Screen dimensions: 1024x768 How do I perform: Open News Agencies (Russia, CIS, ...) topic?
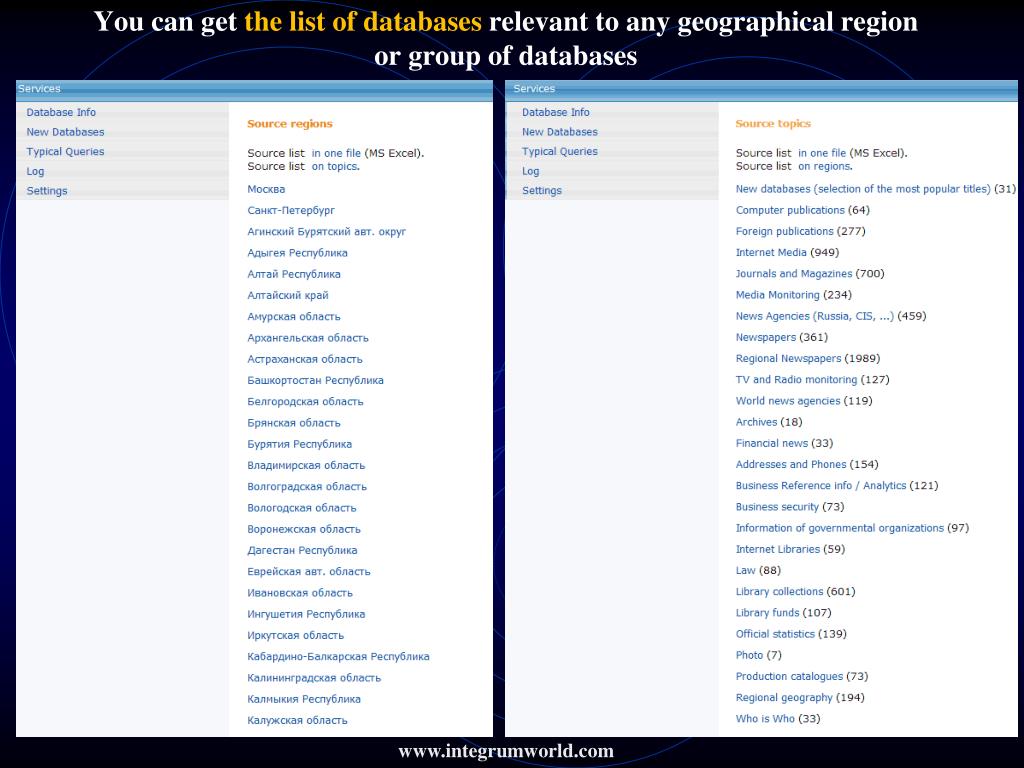814,316
